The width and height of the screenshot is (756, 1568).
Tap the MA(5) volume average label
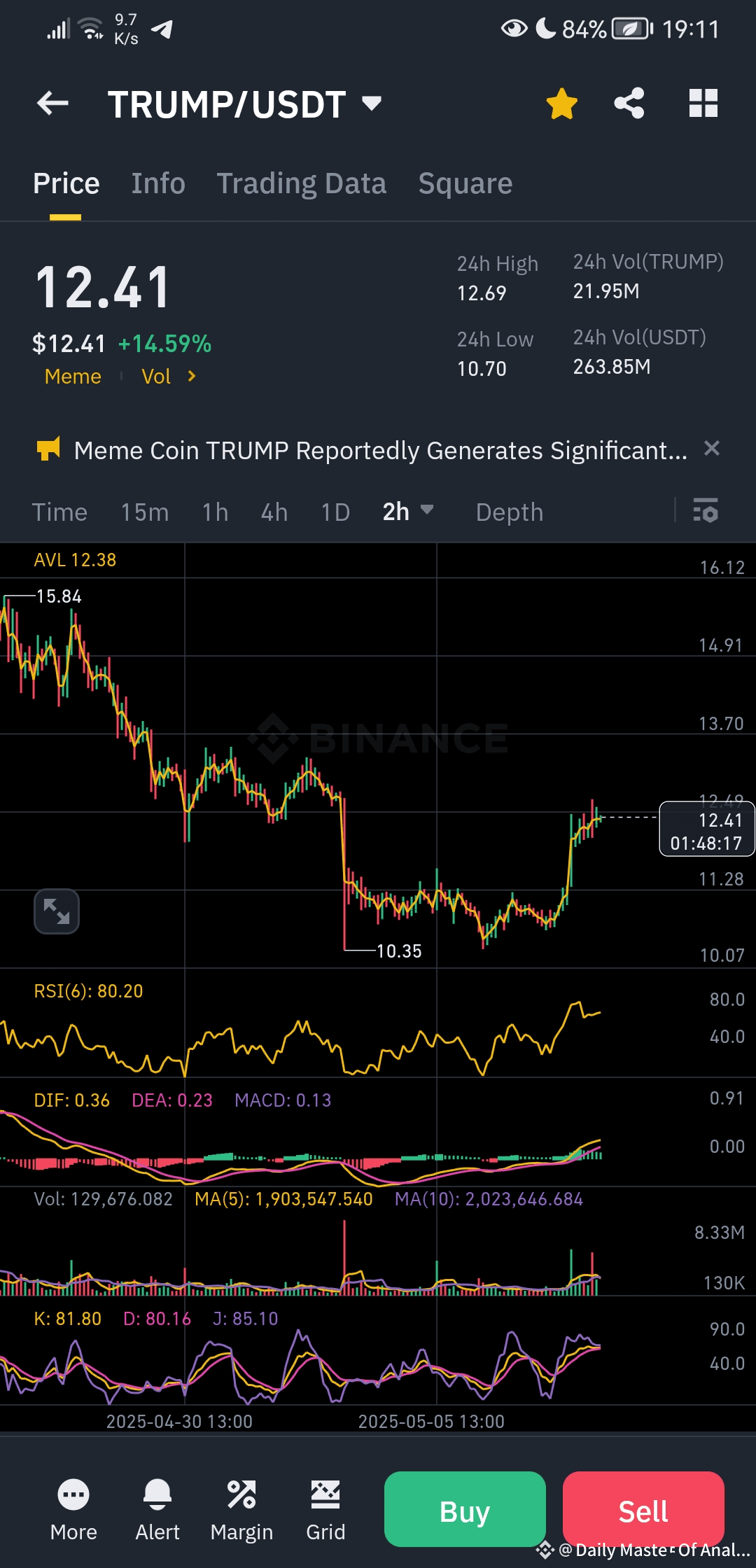click(283, 1199)
